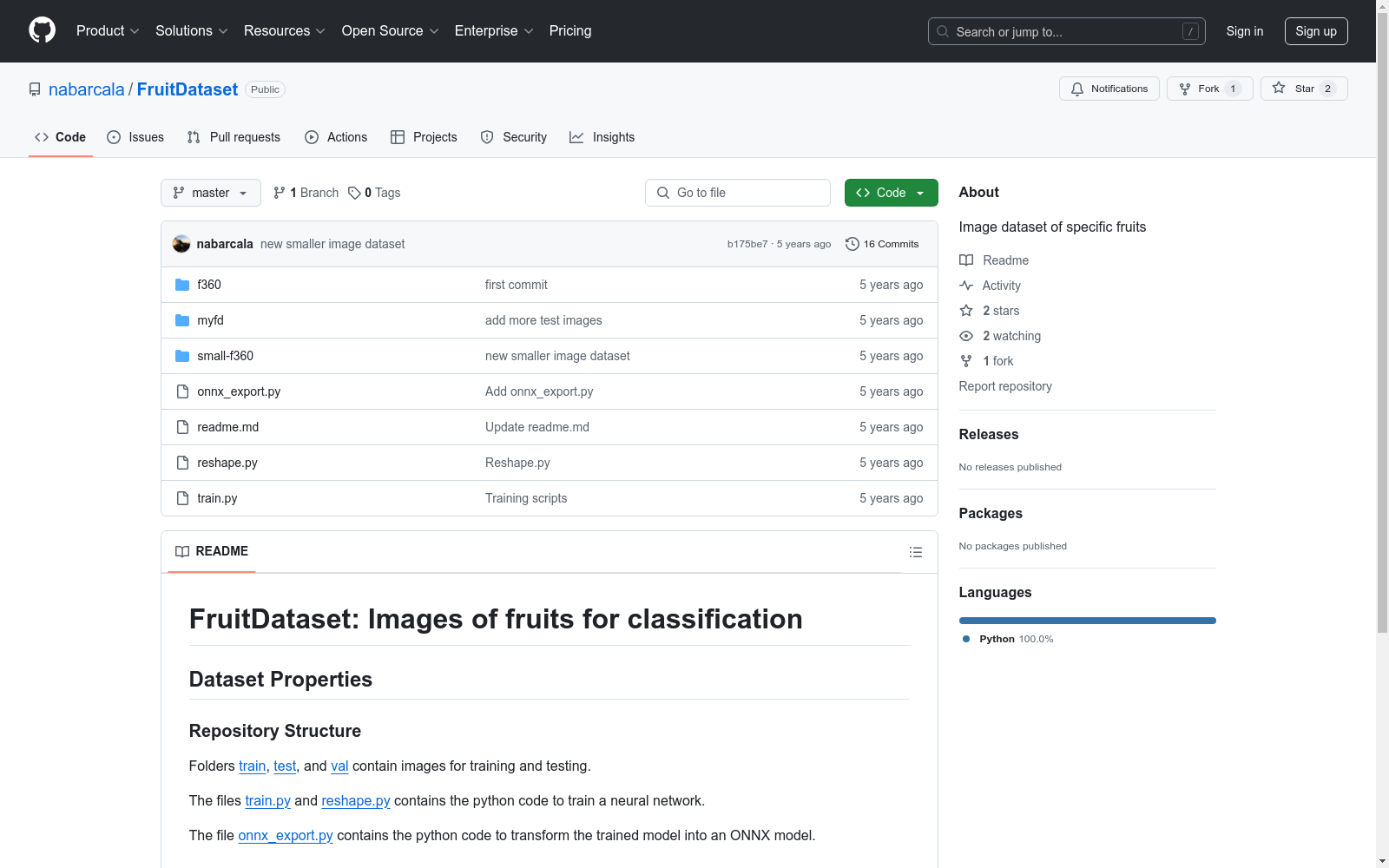Open the Insights tab
Screen dimensions: 1389x868
click(x=602, y=137)
